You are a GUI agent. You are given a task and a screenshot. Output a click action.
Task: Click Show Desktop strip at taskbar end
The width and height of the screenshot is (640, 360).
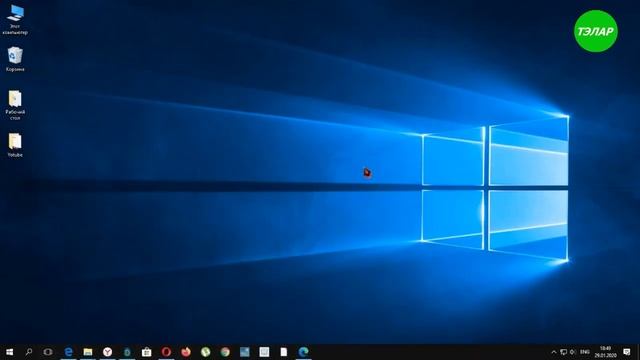pos(638,352)
